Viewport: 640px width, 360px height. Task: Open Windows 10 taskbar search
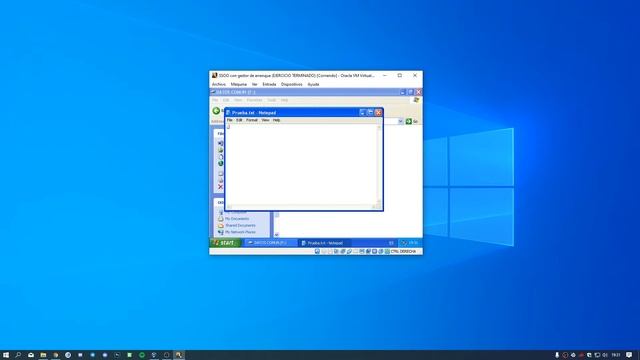(x=18, y=355)
